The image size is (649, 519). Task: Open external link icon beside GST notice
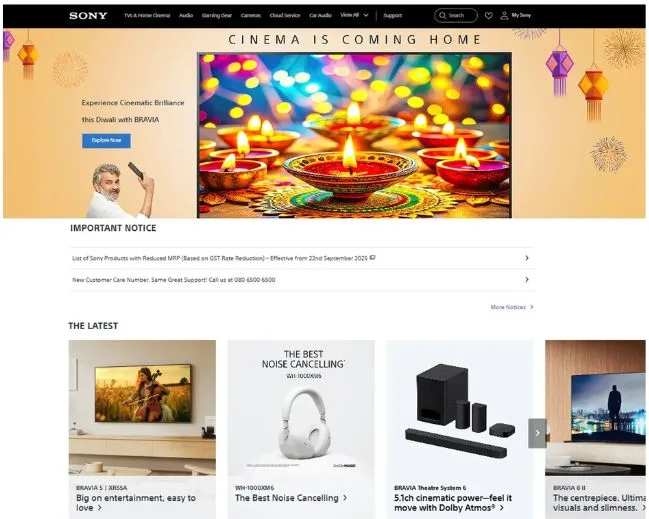372,257
